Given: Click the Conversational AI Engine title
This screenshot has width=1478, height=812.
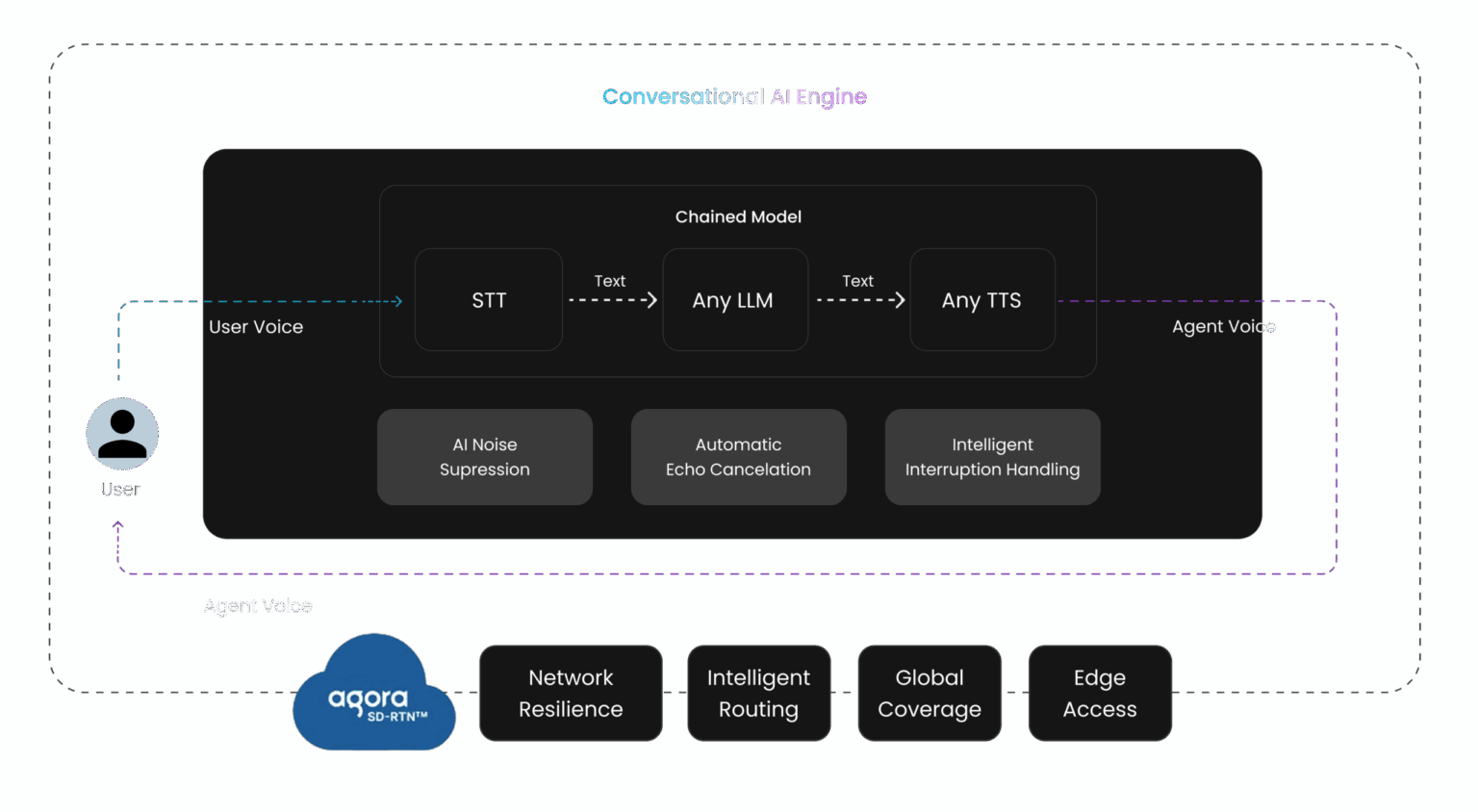Looking at the screenshot, I should tap(735, 97).
